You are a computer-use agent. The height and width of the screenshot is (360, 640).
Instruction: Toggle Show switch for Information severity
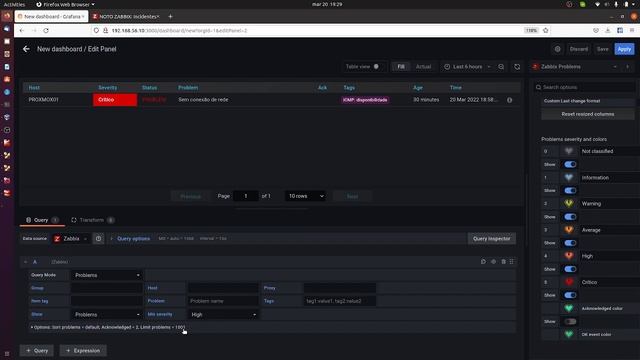point(570,191)
